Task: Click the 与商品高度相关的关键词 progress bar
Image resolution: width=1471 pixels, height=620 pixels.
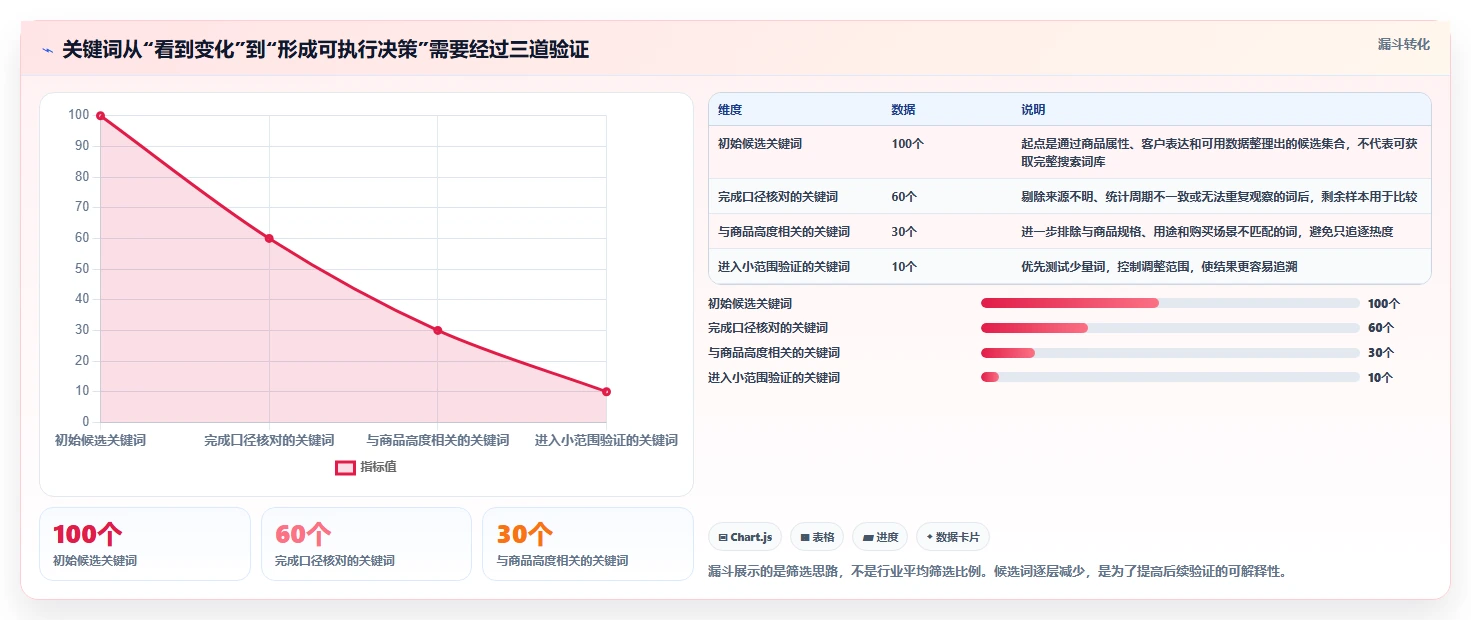Action: click(x=1170, y=352)
